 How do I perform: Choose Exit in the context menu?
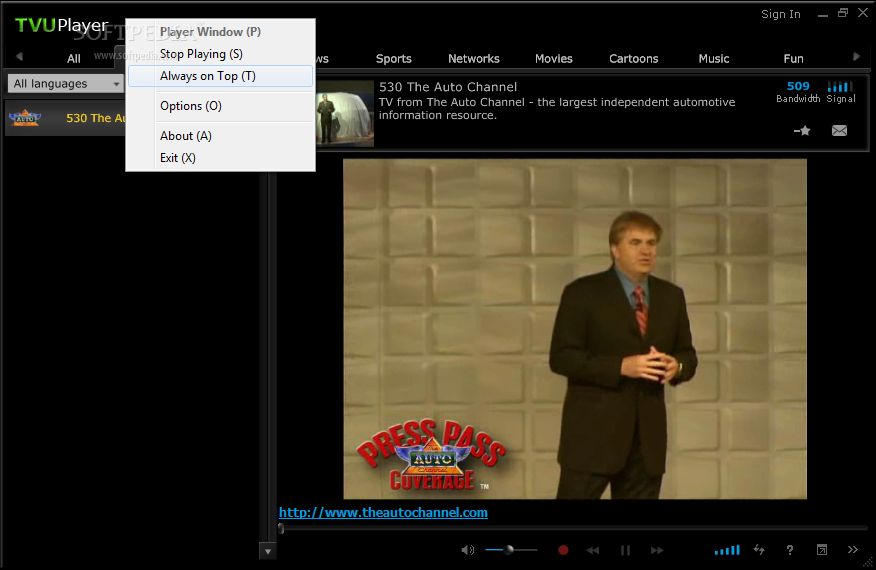(220, 158)
